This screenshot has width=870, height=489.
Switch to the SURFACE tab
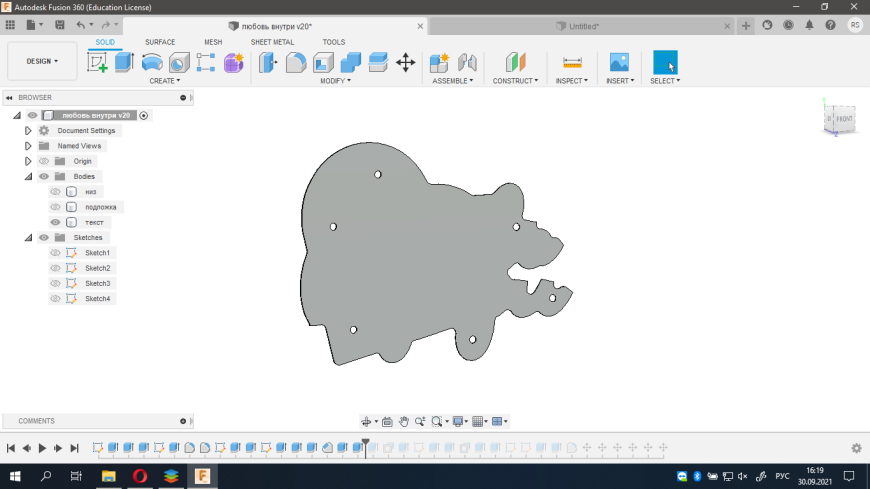pos(160,42)
